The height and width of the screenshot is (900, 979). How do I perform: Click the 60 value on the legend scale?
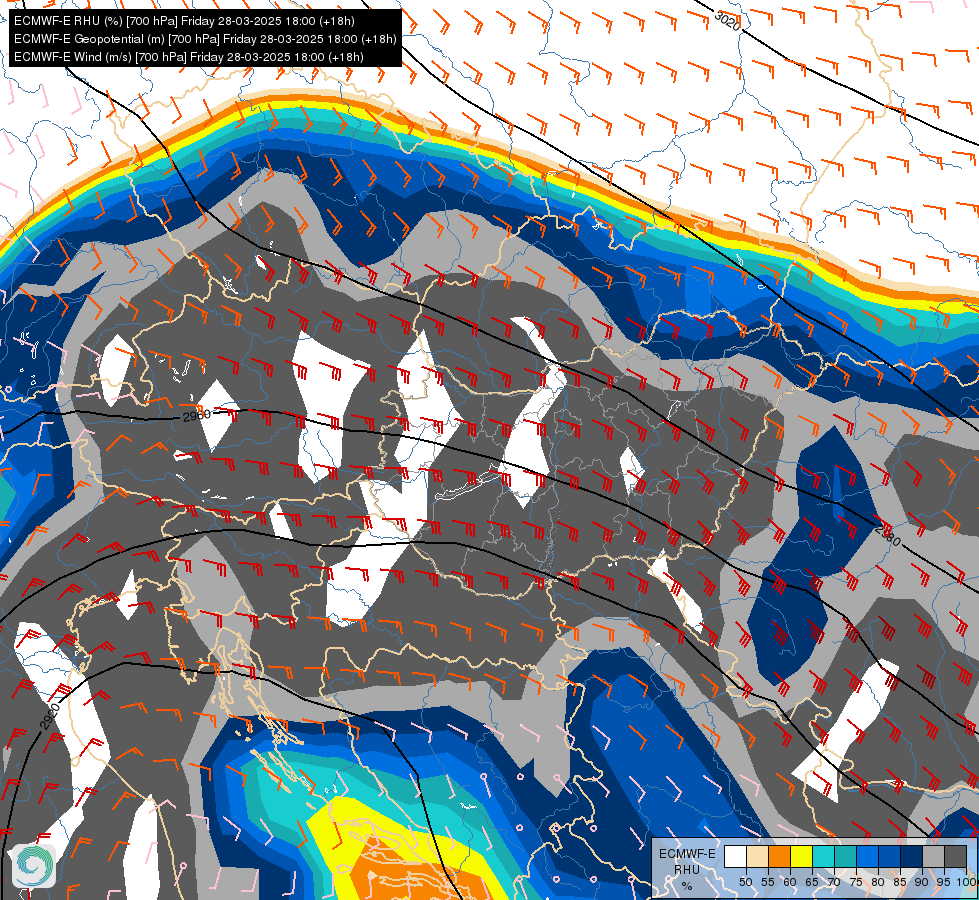790,882
